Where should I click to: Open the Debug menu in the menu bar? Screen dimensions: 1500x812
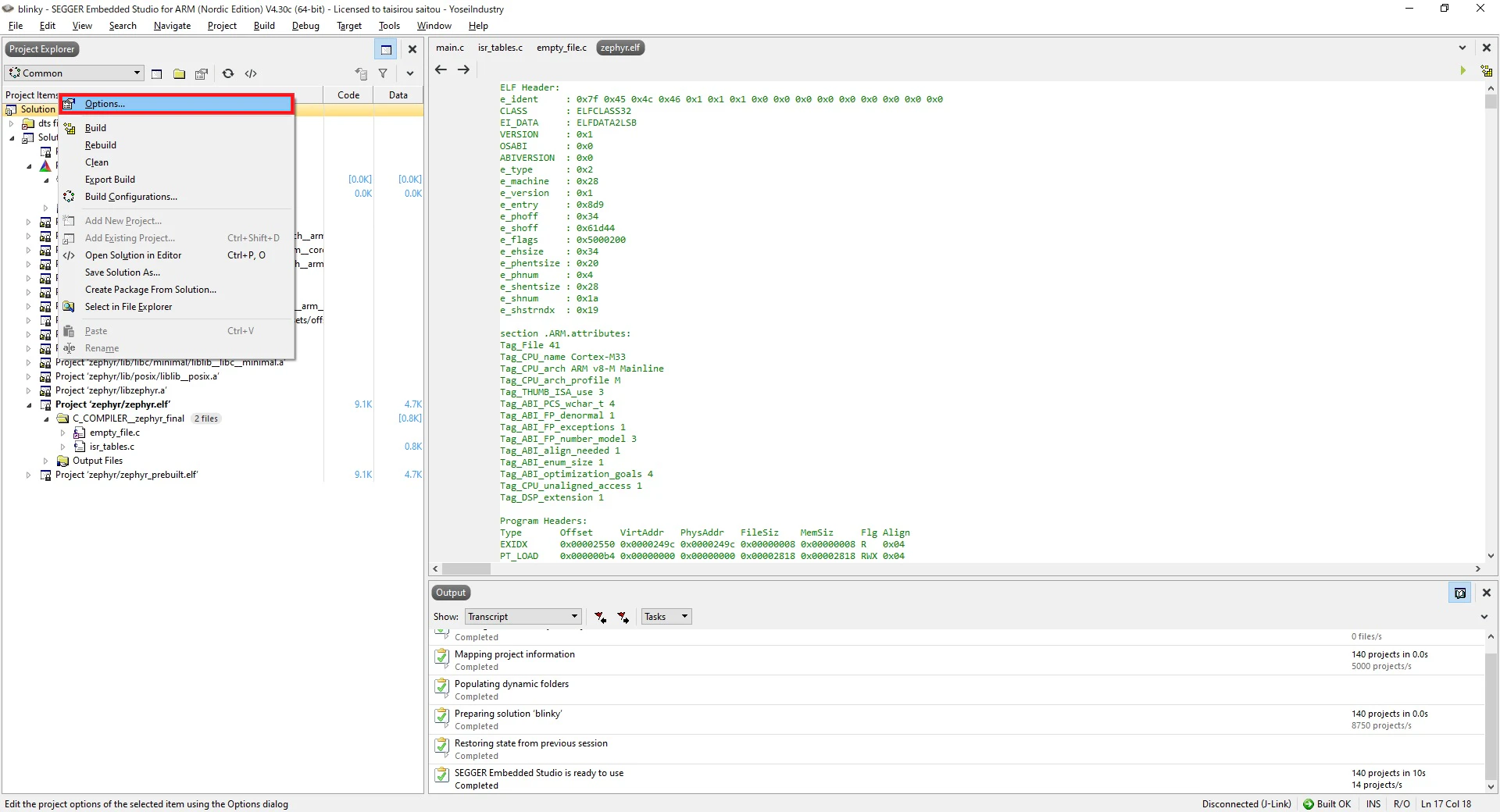tap(305, 26)
